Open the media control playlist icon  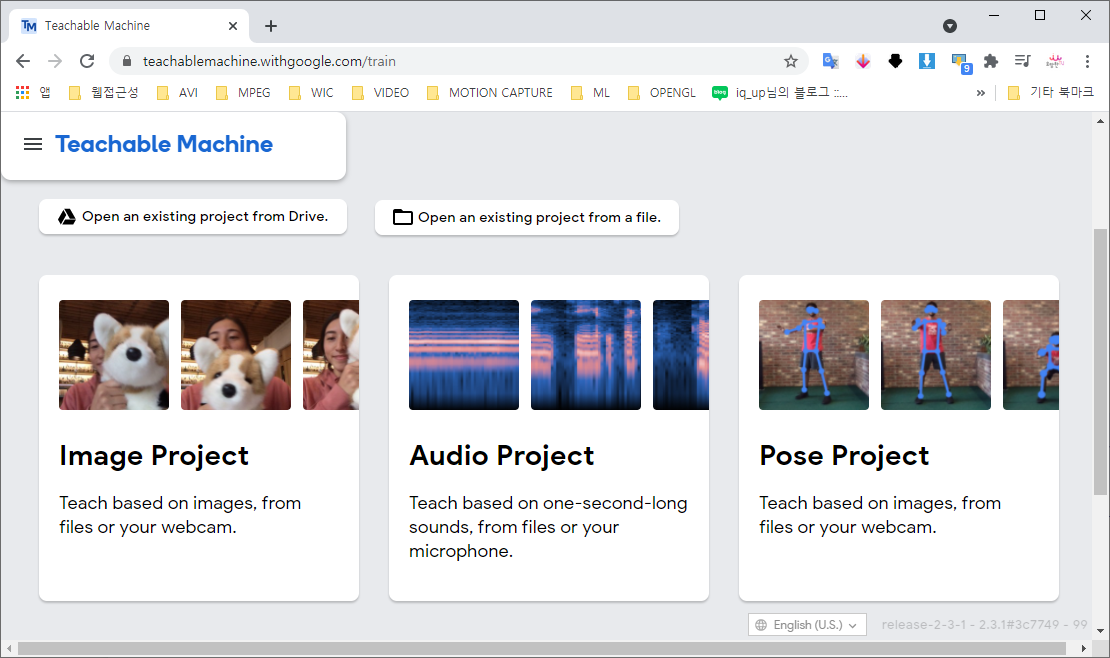click(x=1022, y=61)
